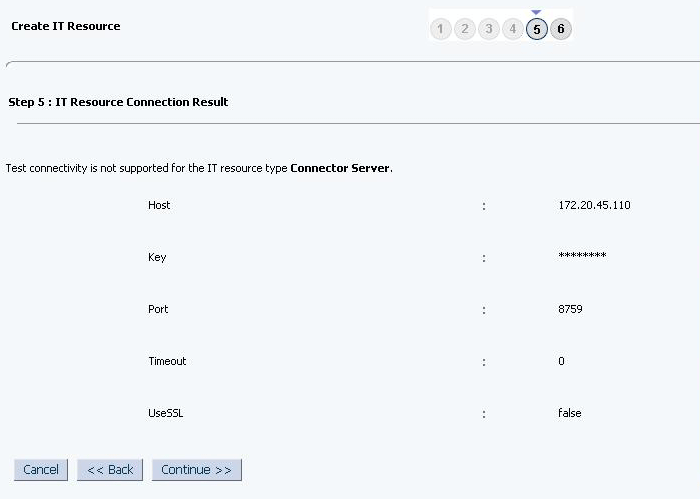Click the UseSSL value false
This screenshot has width=700, height=499.
coord(569,413)
